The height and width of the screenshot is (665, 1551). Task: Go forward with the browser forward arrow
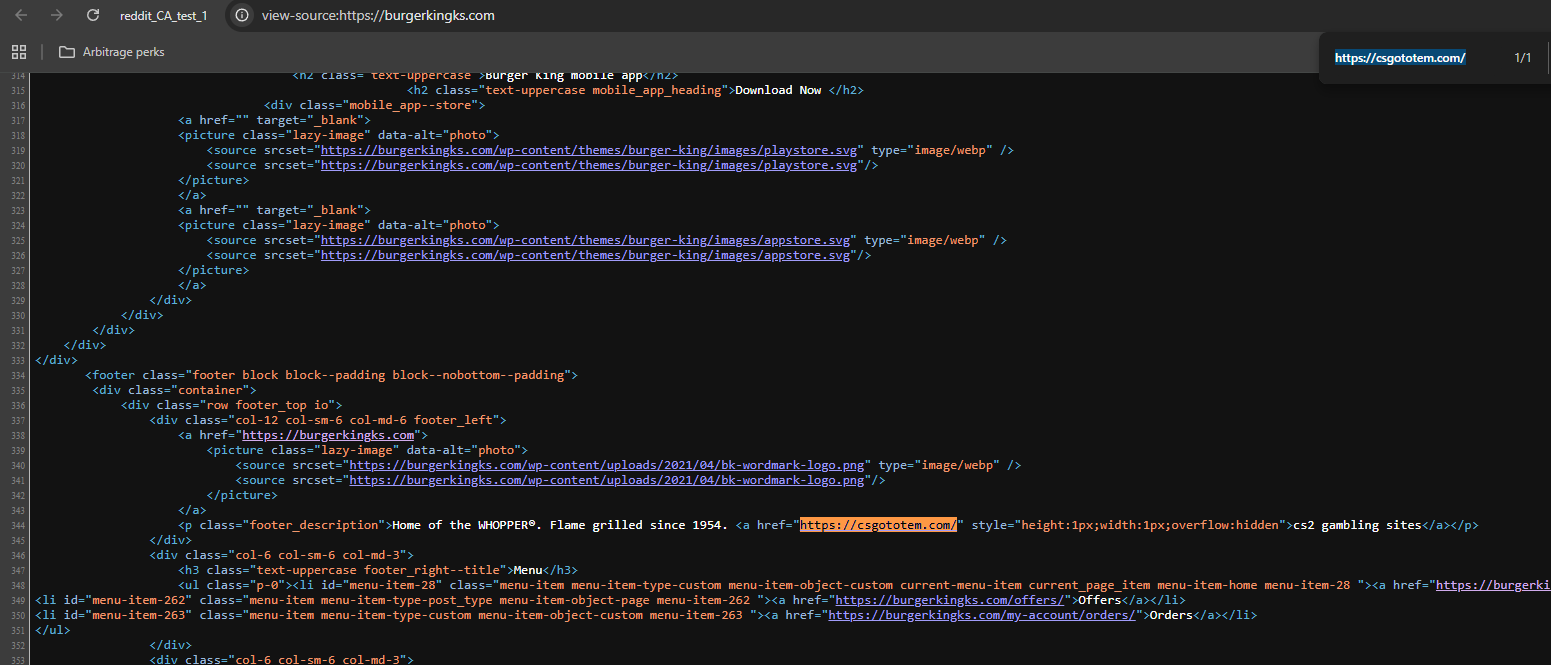(57, 15)
